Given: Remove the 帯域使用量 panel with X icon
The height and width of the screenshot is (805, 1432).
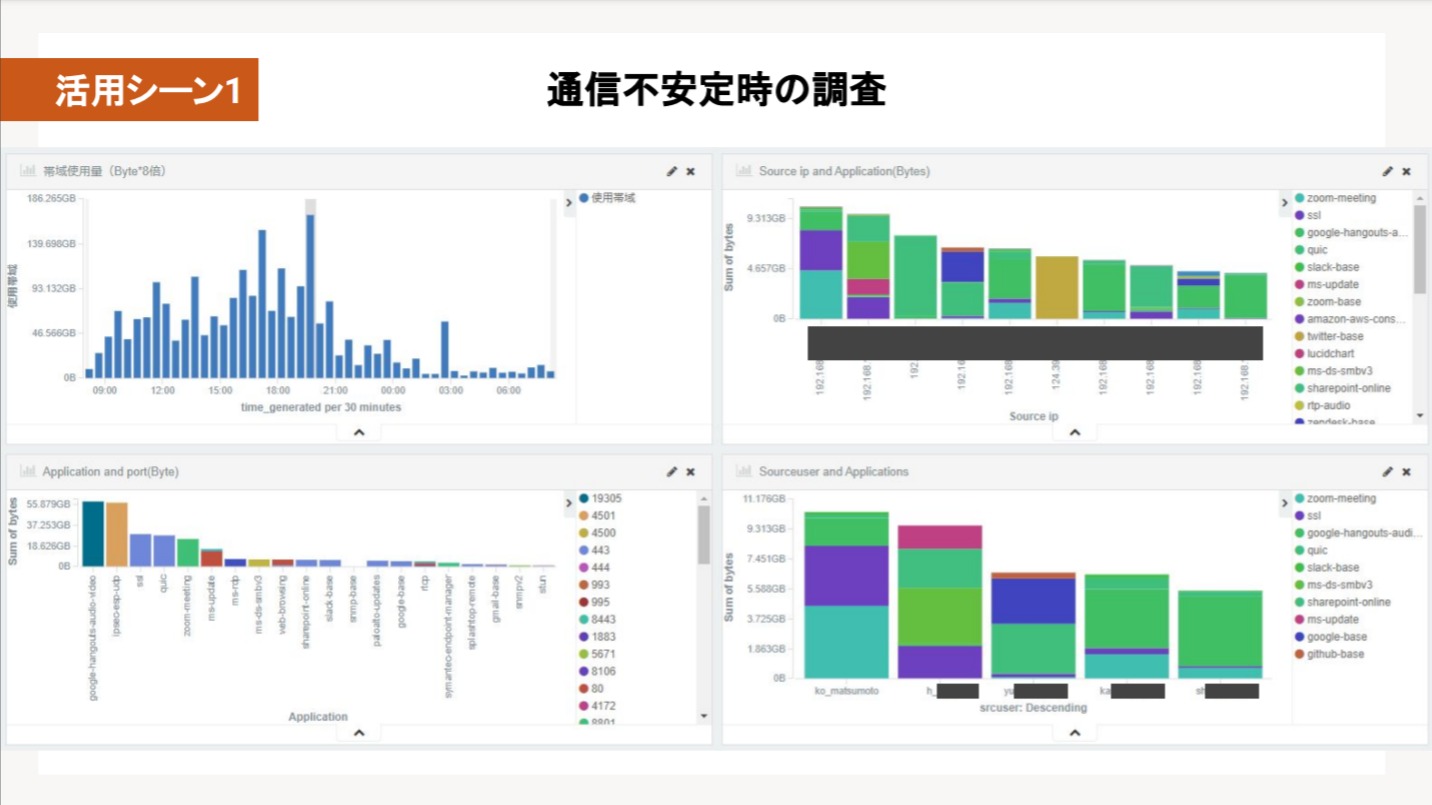Looking at the screenshot, I should tap(690, 172).
